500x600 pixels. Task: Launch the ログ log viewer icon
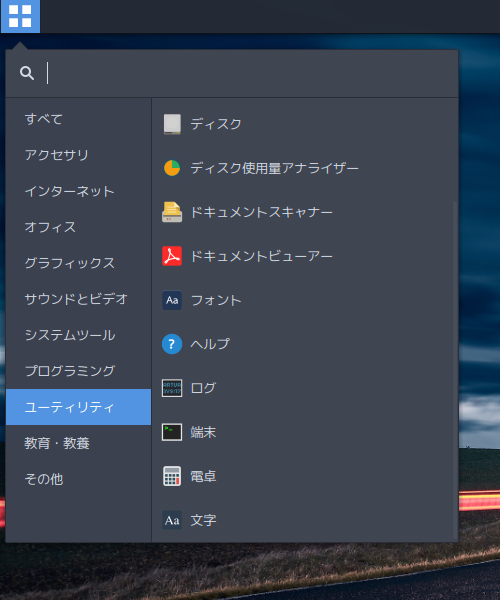pyautogui.click(x=172, y=388)
